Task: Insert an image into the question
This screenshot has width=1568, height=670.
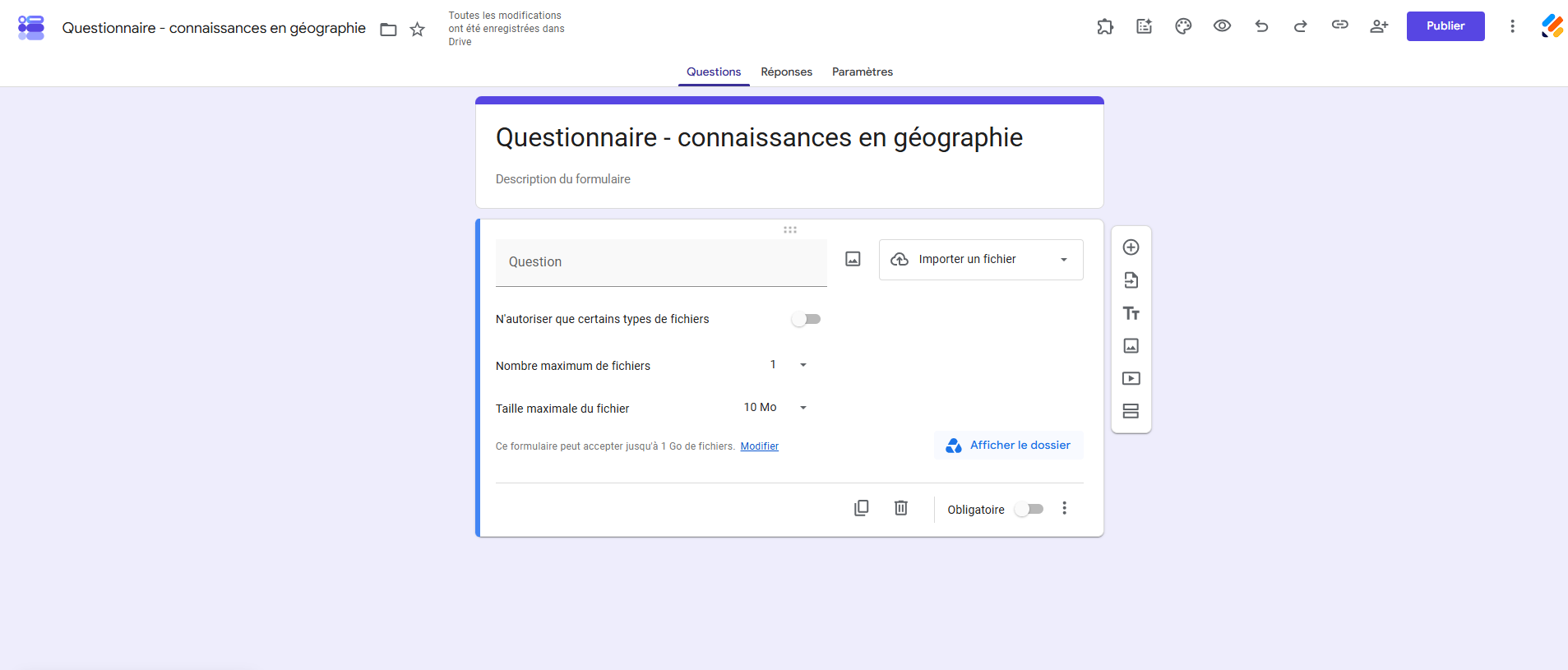Action: (x=853, y=259)
